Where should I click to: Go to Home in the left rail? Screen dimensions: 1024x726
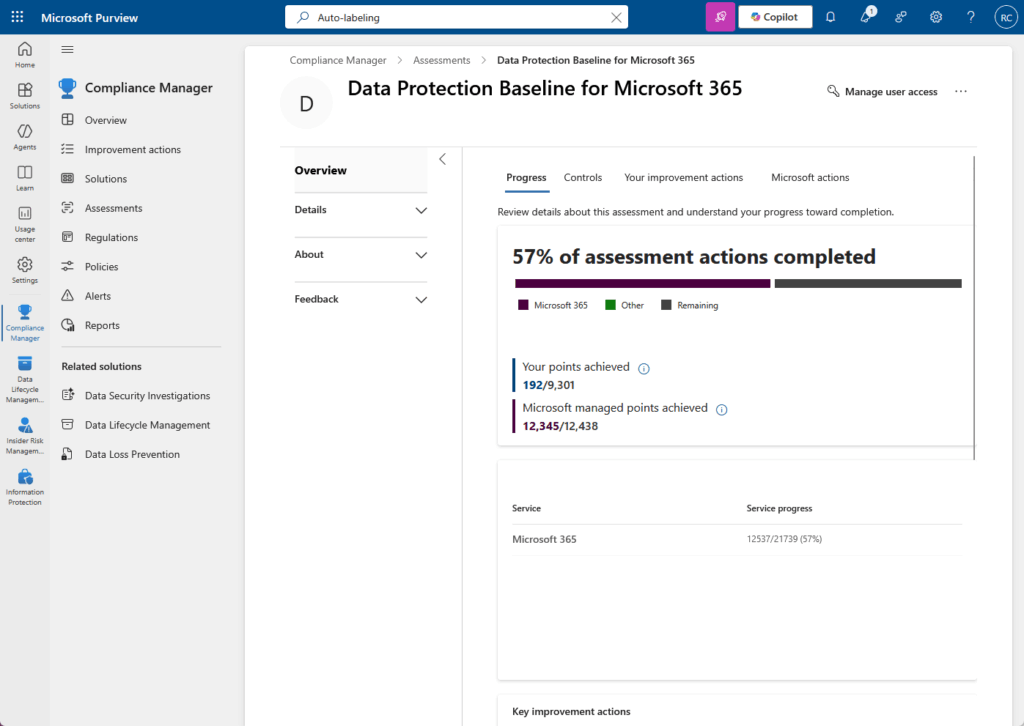25,54
